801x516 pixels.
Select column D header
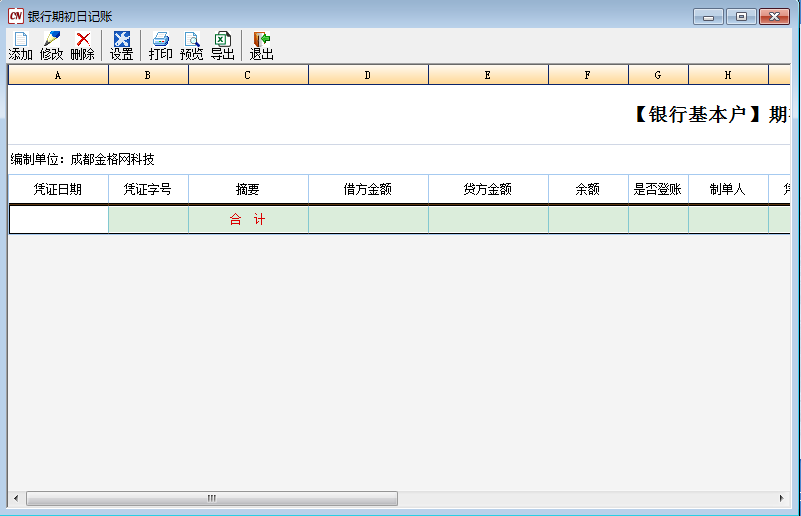(368, 75)
